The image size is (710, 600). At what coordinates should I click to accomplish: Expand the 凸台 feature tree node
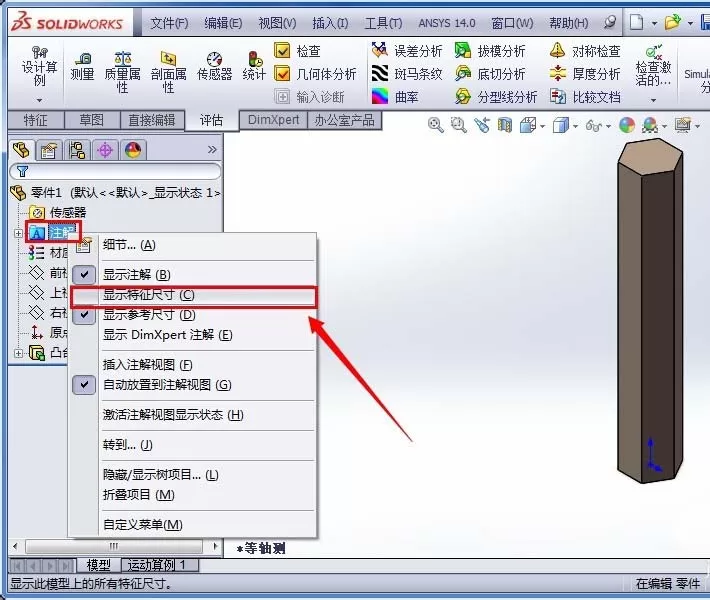click(18, 353)
